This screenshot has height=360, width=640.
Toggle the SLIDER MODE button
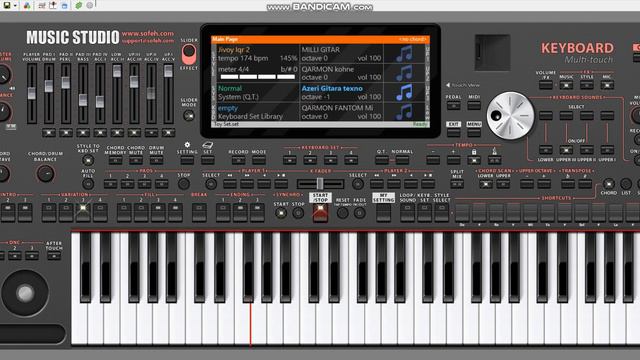click(189, 116)
